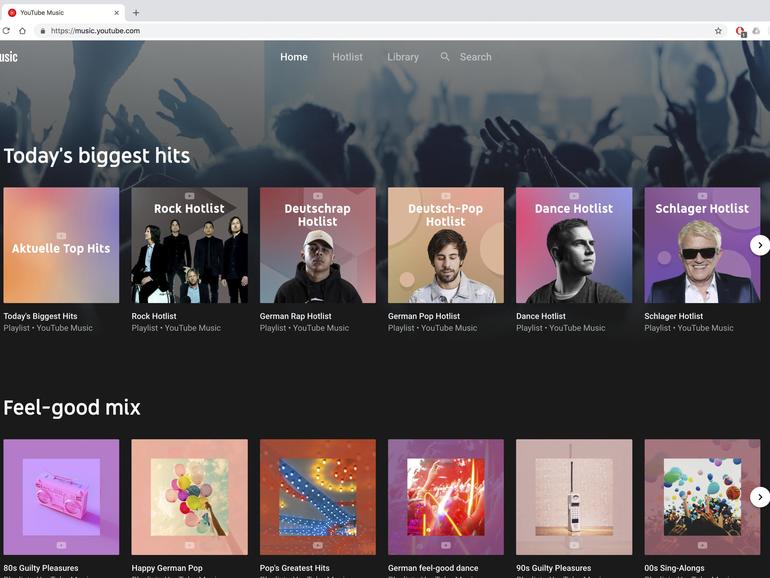This screenshot has width=770, height=578.
Task: Open Dance Hotlist cover image
Action: coord(574,245)
